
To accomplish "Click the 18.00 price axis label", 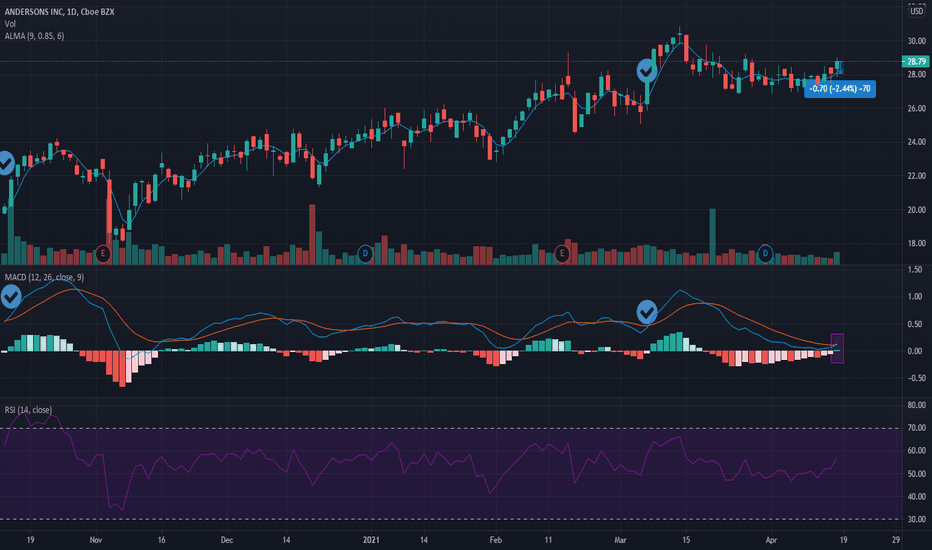I will click(917, 243).
